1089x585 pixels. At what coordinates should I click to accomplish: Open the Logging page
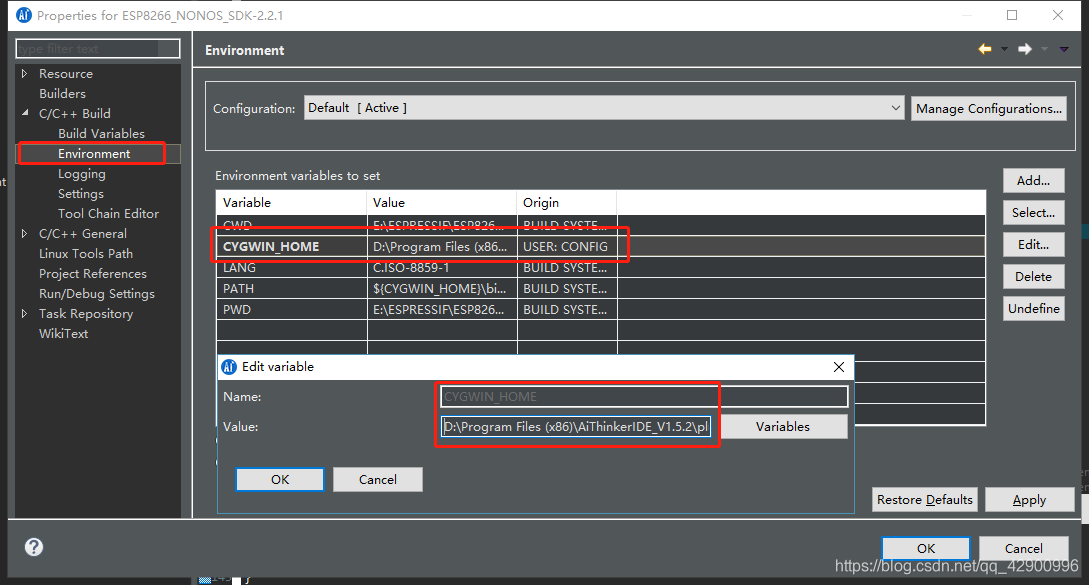82,174
